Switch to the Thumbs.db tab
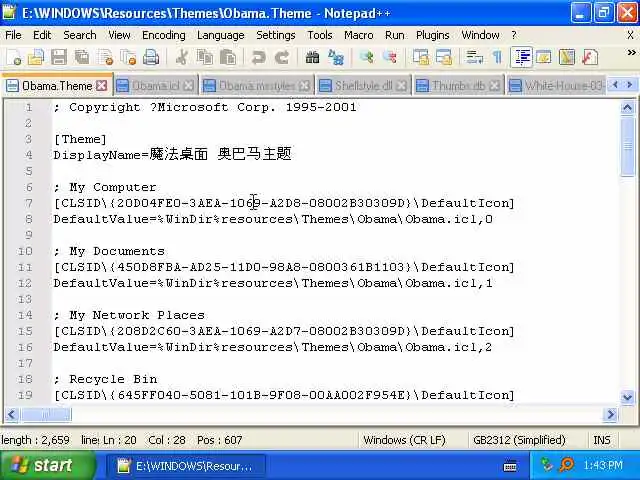 click(459, 86)
